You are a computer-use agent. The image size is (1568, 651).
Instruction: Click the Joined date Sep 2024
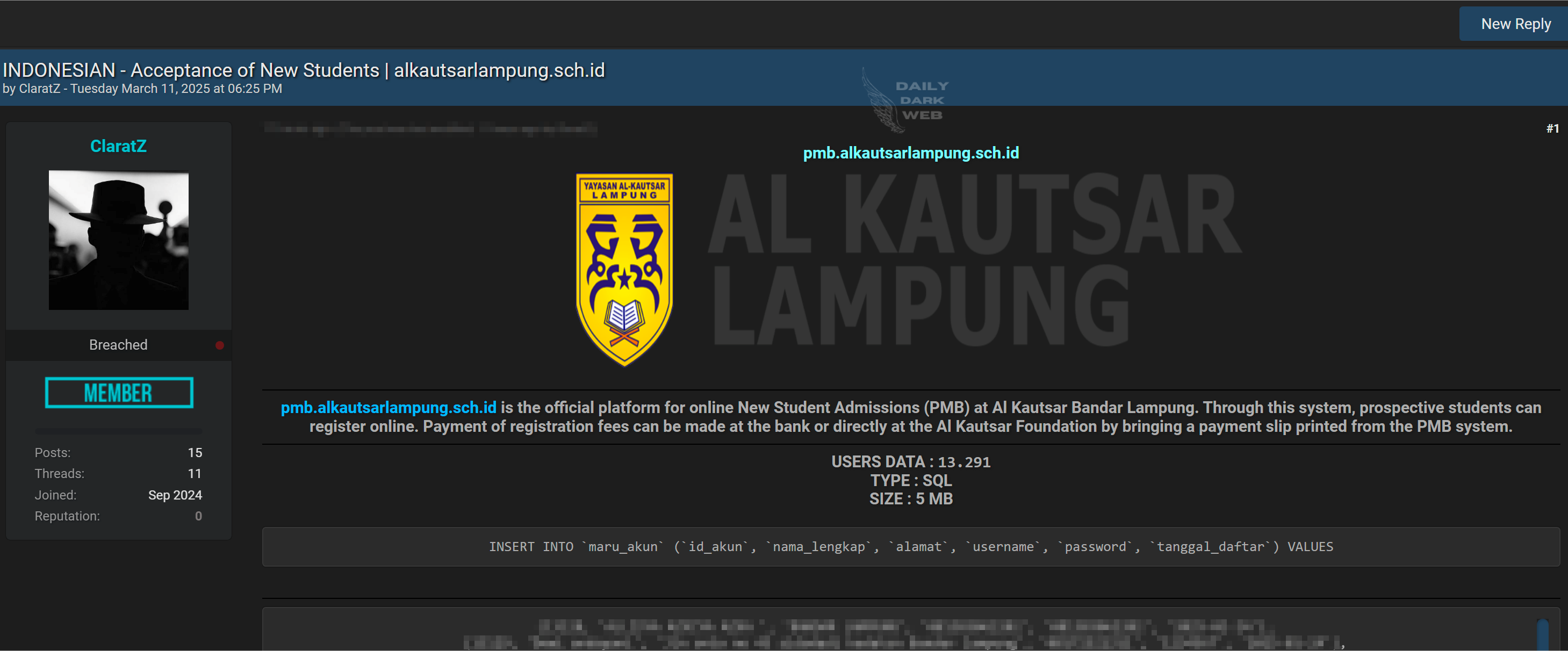[x=175, y=495]
